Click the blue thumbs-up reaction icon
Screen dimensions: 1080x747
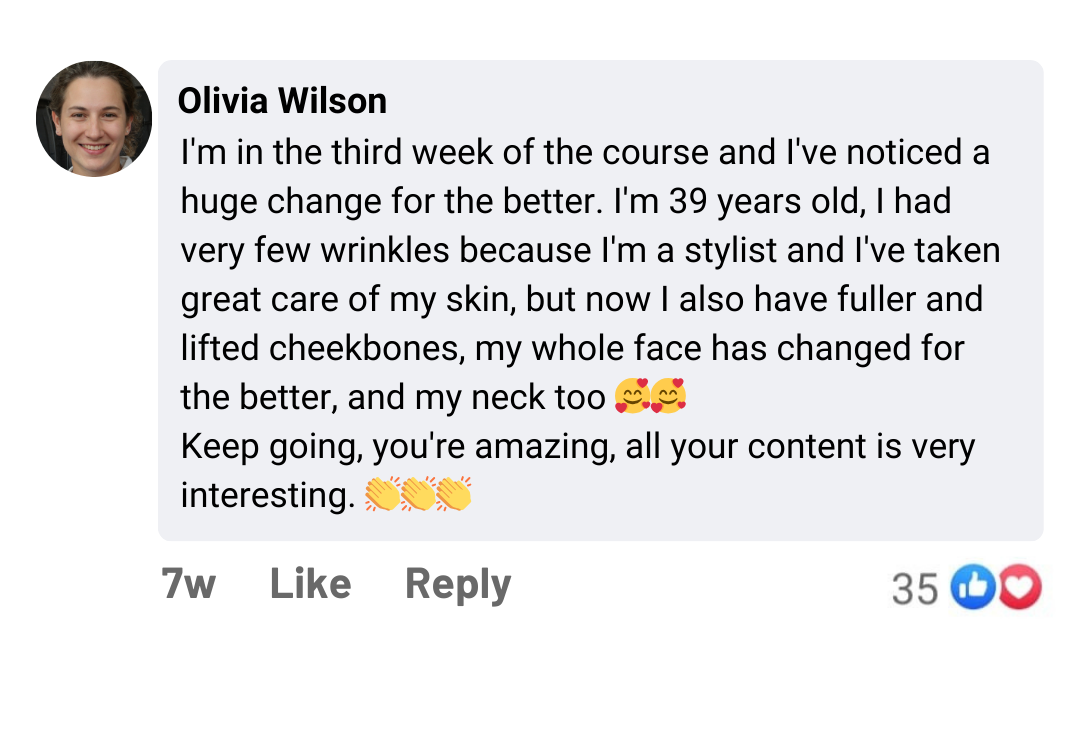(x=968, y=587)
